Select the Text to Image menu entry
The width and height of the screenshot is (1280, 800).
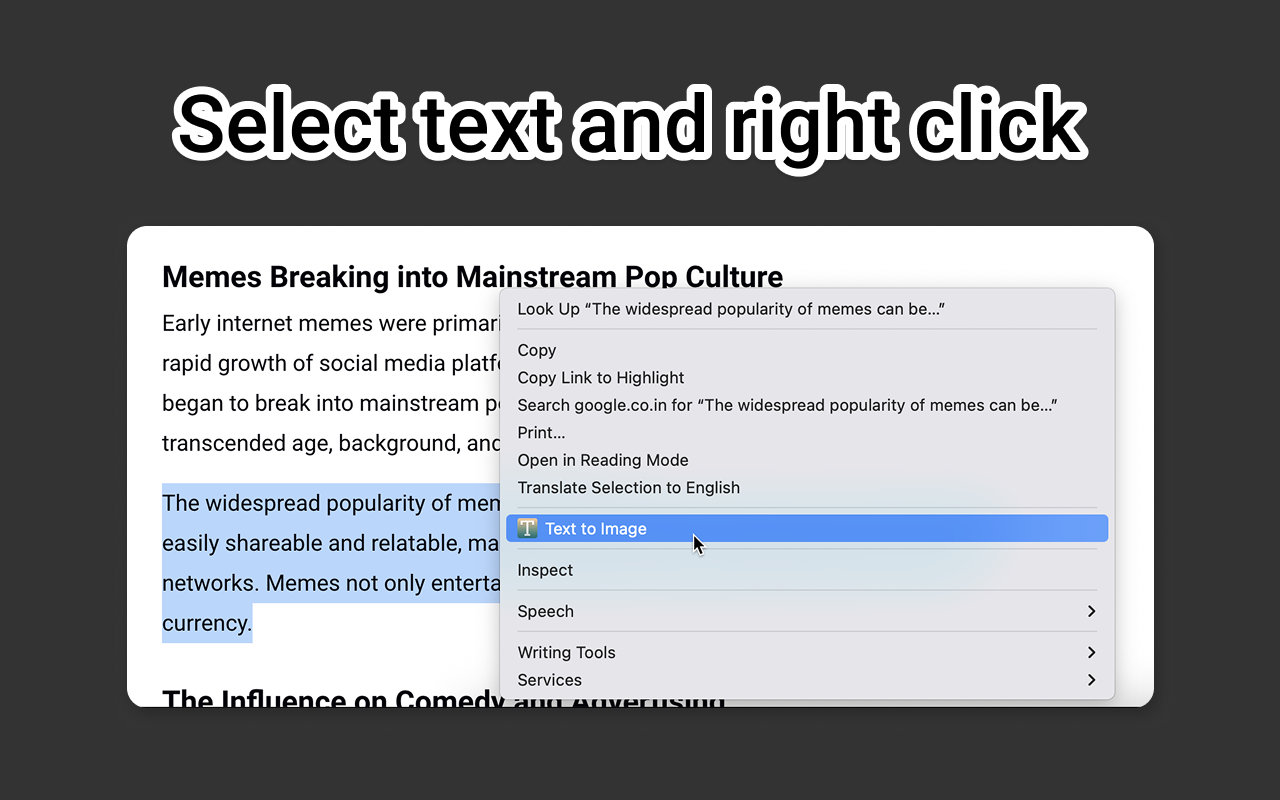596,528
